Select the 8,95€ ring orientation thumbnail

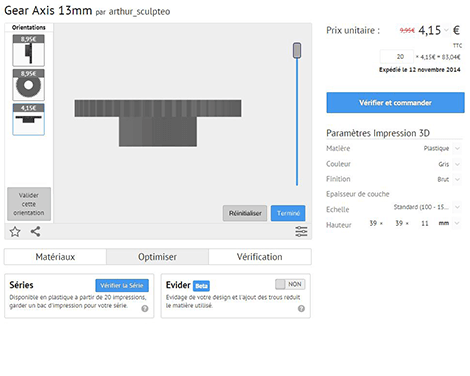coord(28,85)
